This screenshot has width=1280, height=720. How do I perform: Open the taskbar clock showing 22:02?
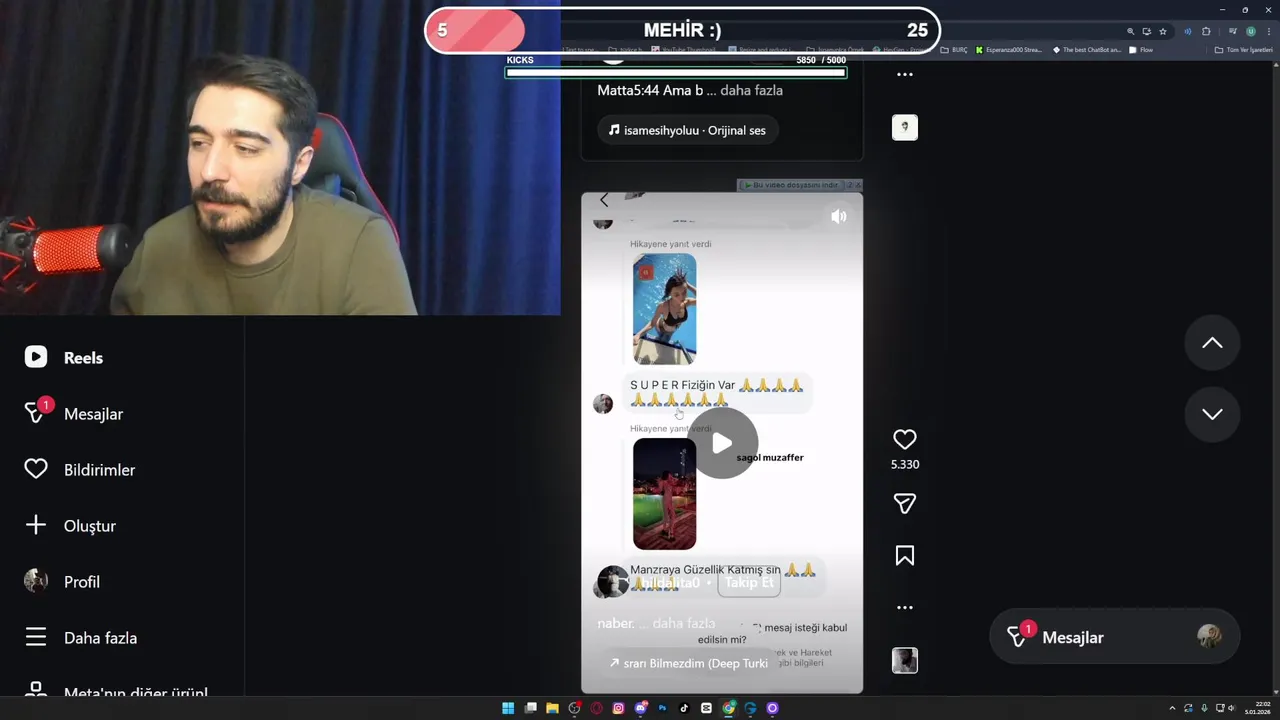[x=1257, y=708]
